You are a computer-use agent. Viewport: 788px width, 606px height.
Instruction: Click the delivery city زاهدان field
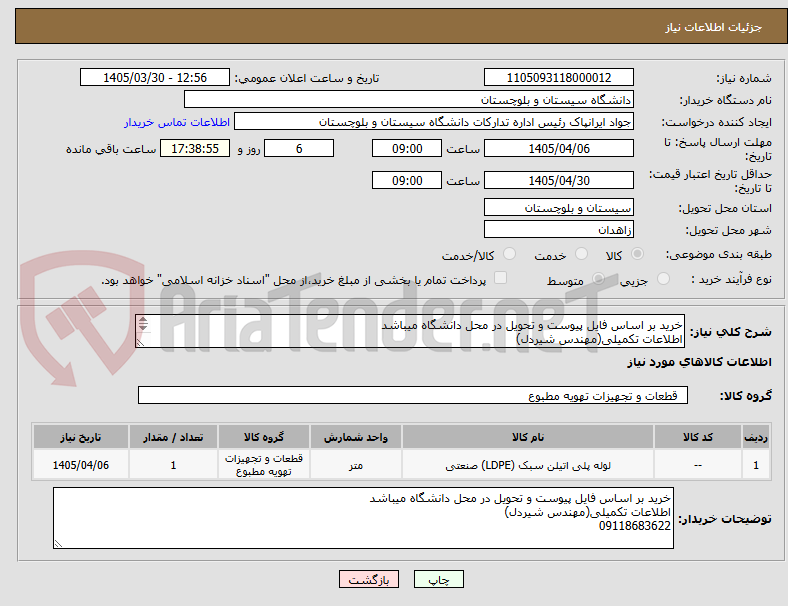point(558,229)
